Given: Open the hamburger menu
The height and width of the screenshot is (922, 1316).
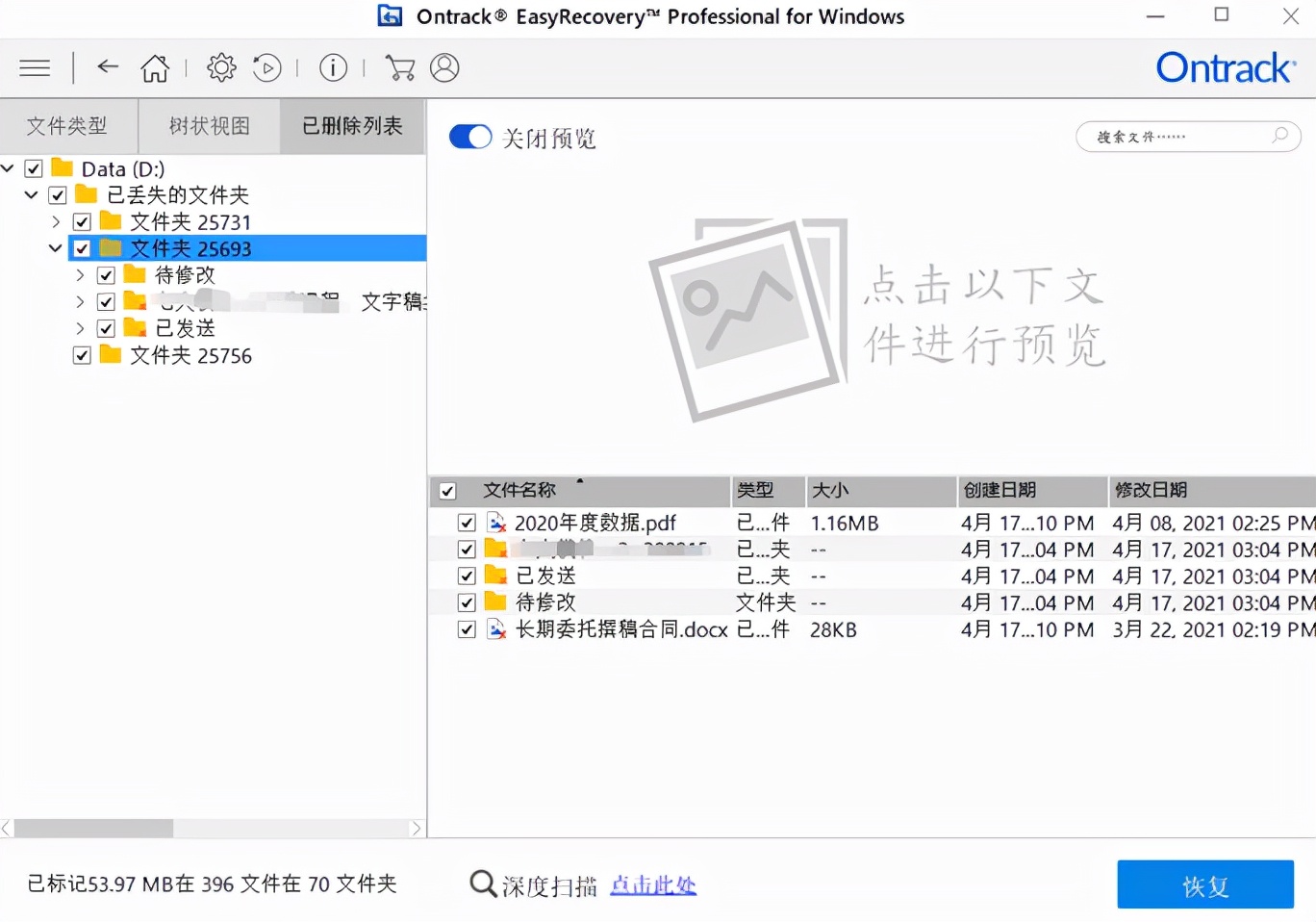Looking at the screenshot, I should [x=35, y=67].
